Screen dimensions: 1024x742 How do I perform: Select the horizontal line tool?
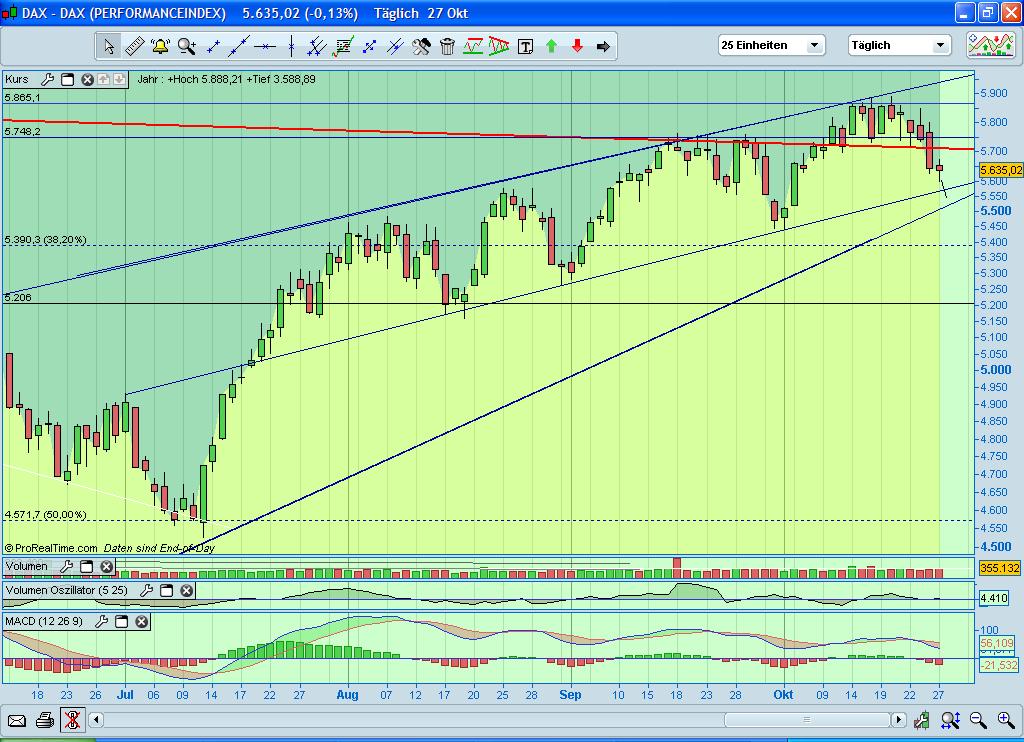pos(264,46)
